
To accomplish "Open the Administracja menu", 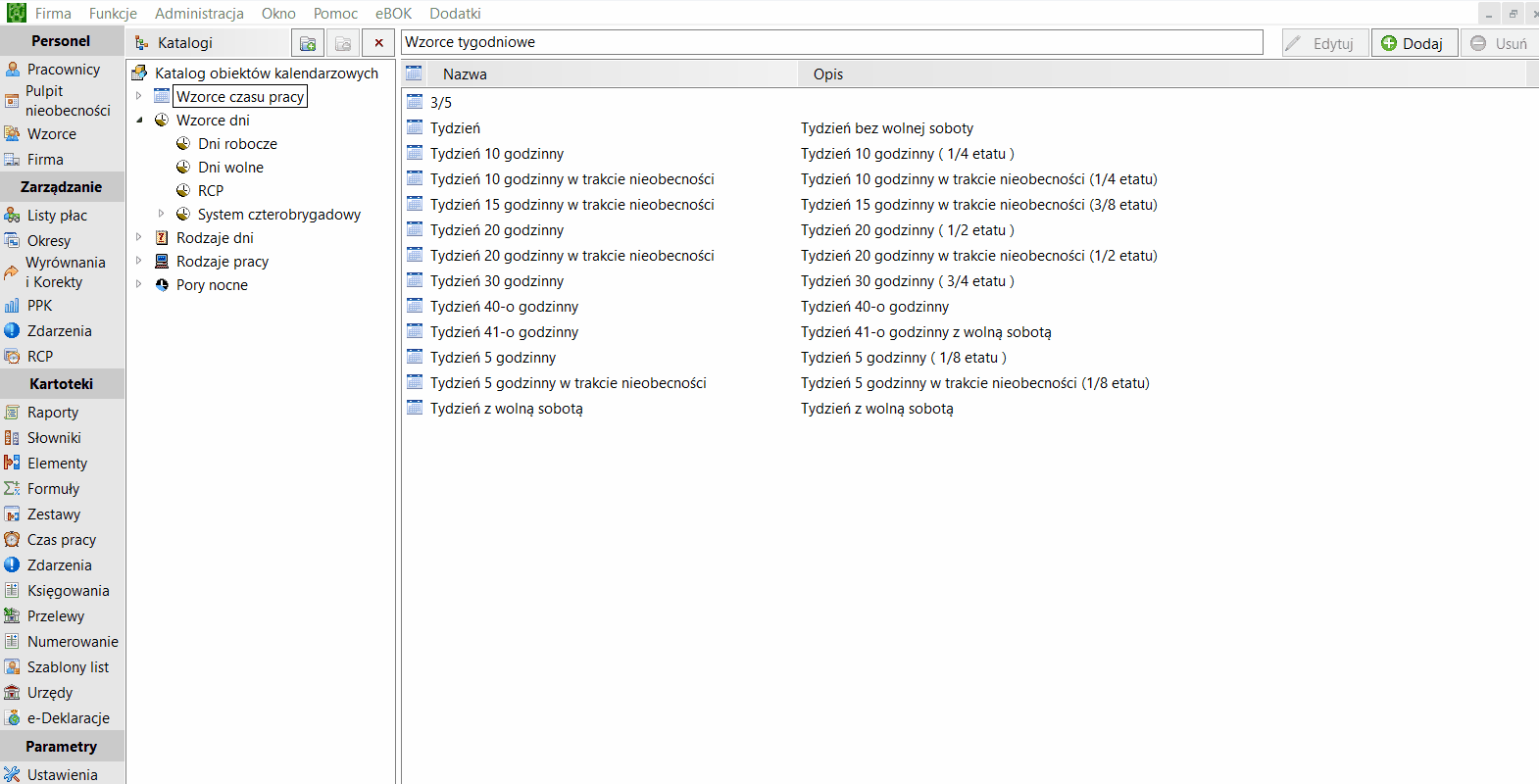I will [199, 14].
